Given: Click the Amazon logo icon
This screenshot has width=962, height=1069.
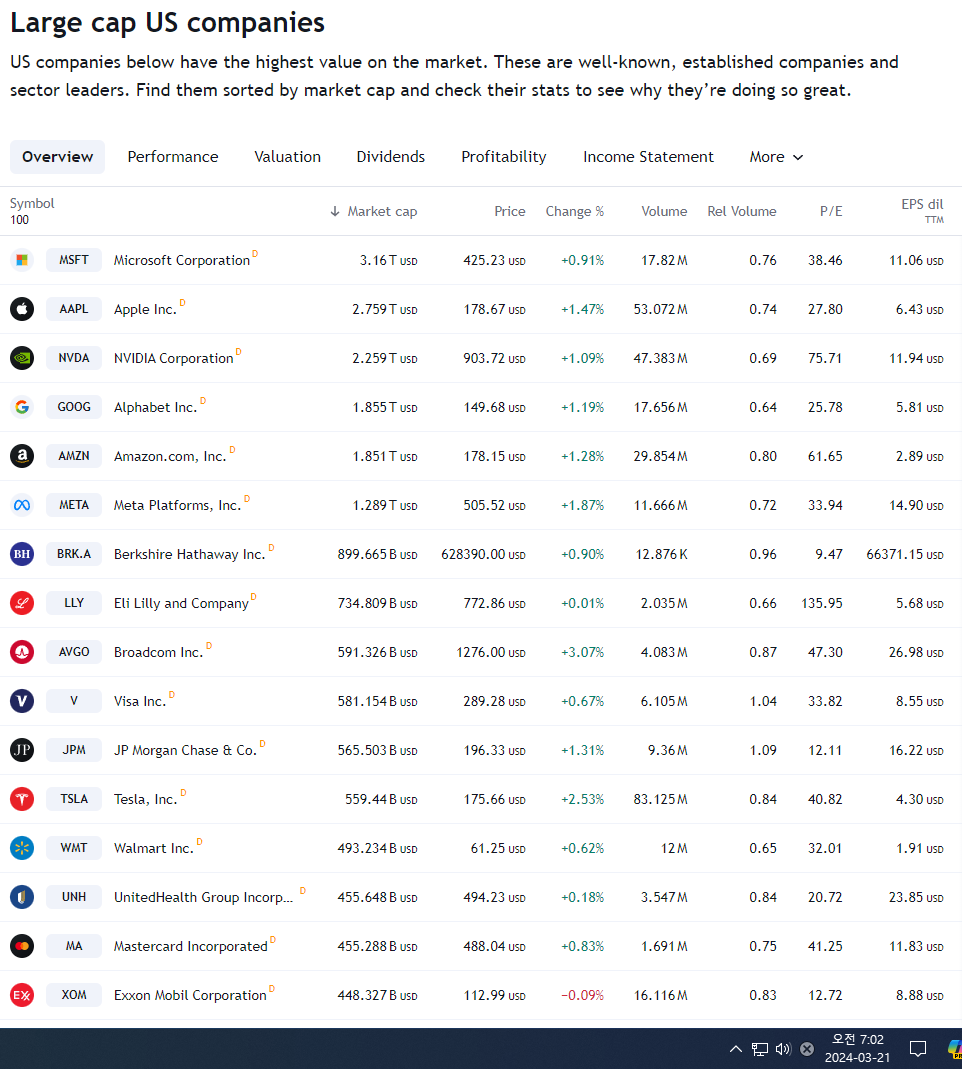Looking at the screenshot, I should point(22,455).
